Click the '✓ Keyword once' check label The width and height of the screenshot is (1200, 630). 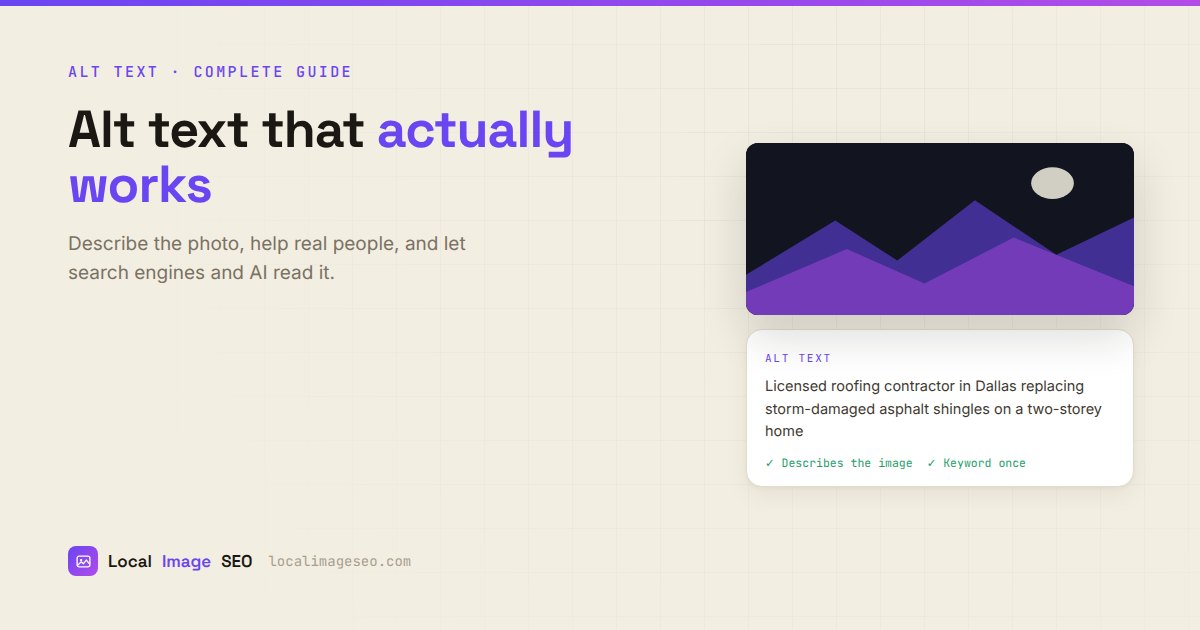click(x=976, y=463)
